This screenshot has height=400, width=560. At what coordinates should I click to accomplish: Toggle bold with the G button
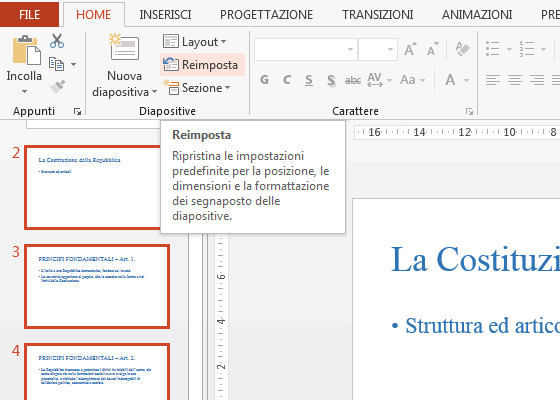(264, 80)
